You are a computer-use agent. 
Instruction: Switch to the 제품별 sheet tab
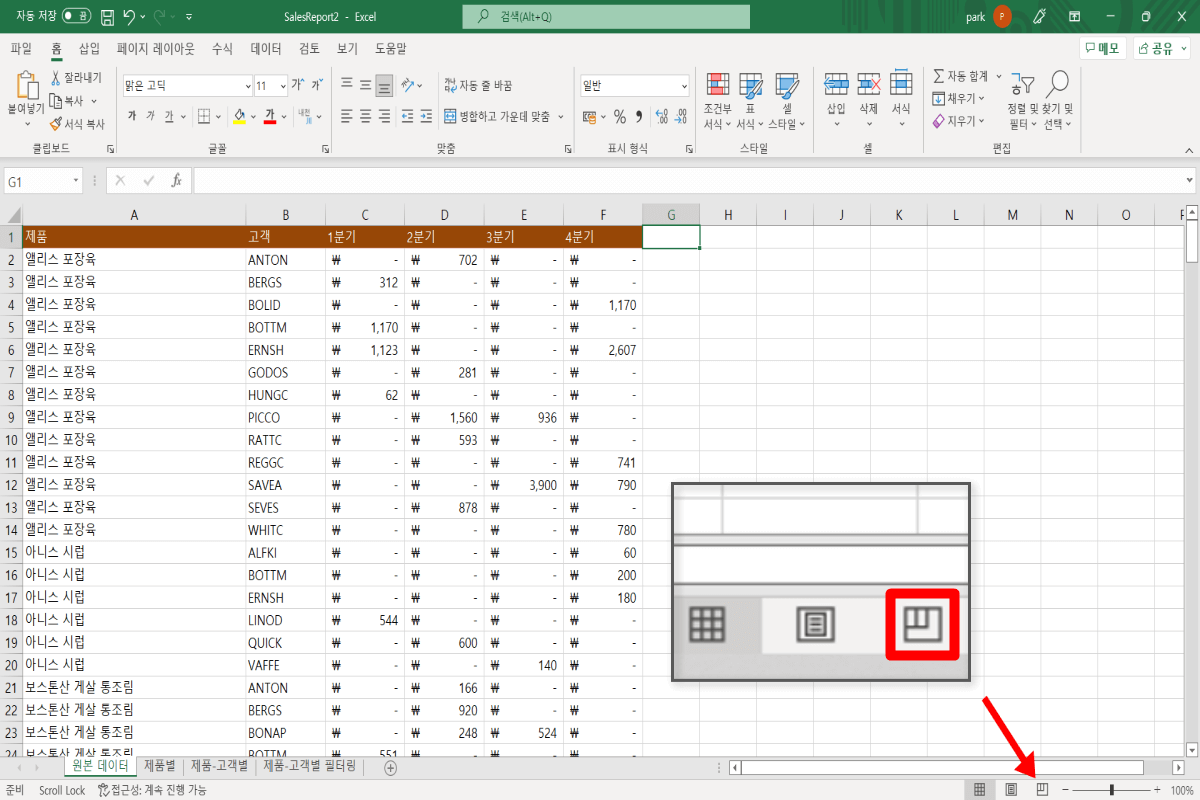point(160,767)
